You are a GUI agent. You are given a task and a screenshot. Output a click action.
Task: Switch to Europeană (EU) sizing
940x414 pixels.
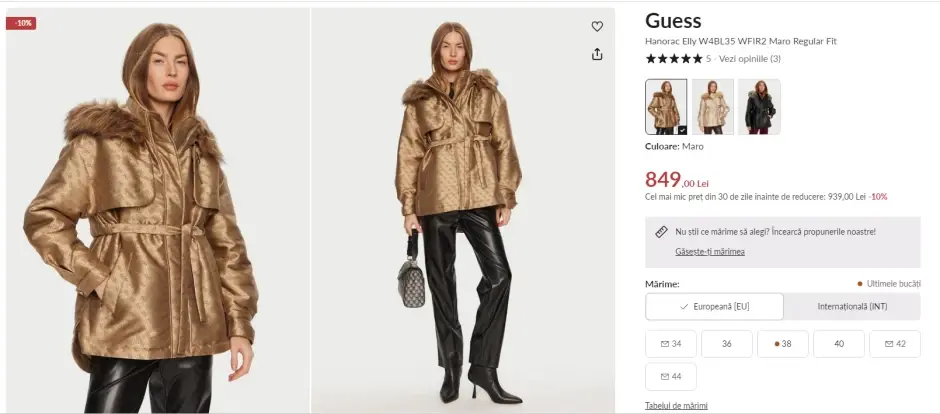pos(715,306)
